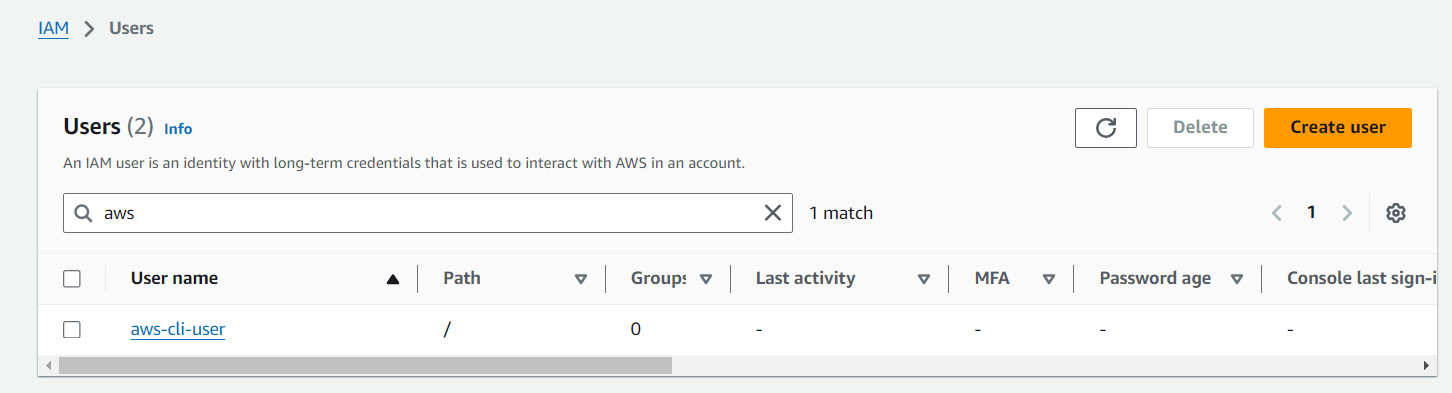Viewport: 1452px width, 393px height.
Task: Open the aws-cli-user details
Action: 178,329
